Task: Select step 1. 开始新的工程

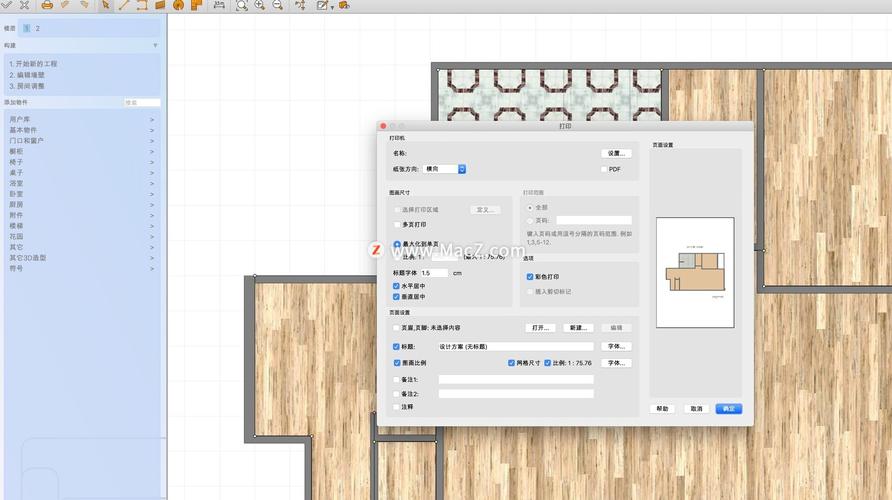Action: (x=33, y=64)
